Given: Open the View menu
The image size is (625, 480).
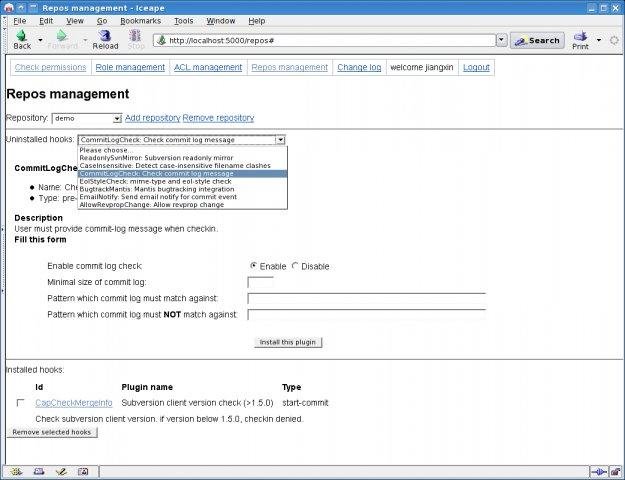Looking at the screenshot, I should pos(75,21).
